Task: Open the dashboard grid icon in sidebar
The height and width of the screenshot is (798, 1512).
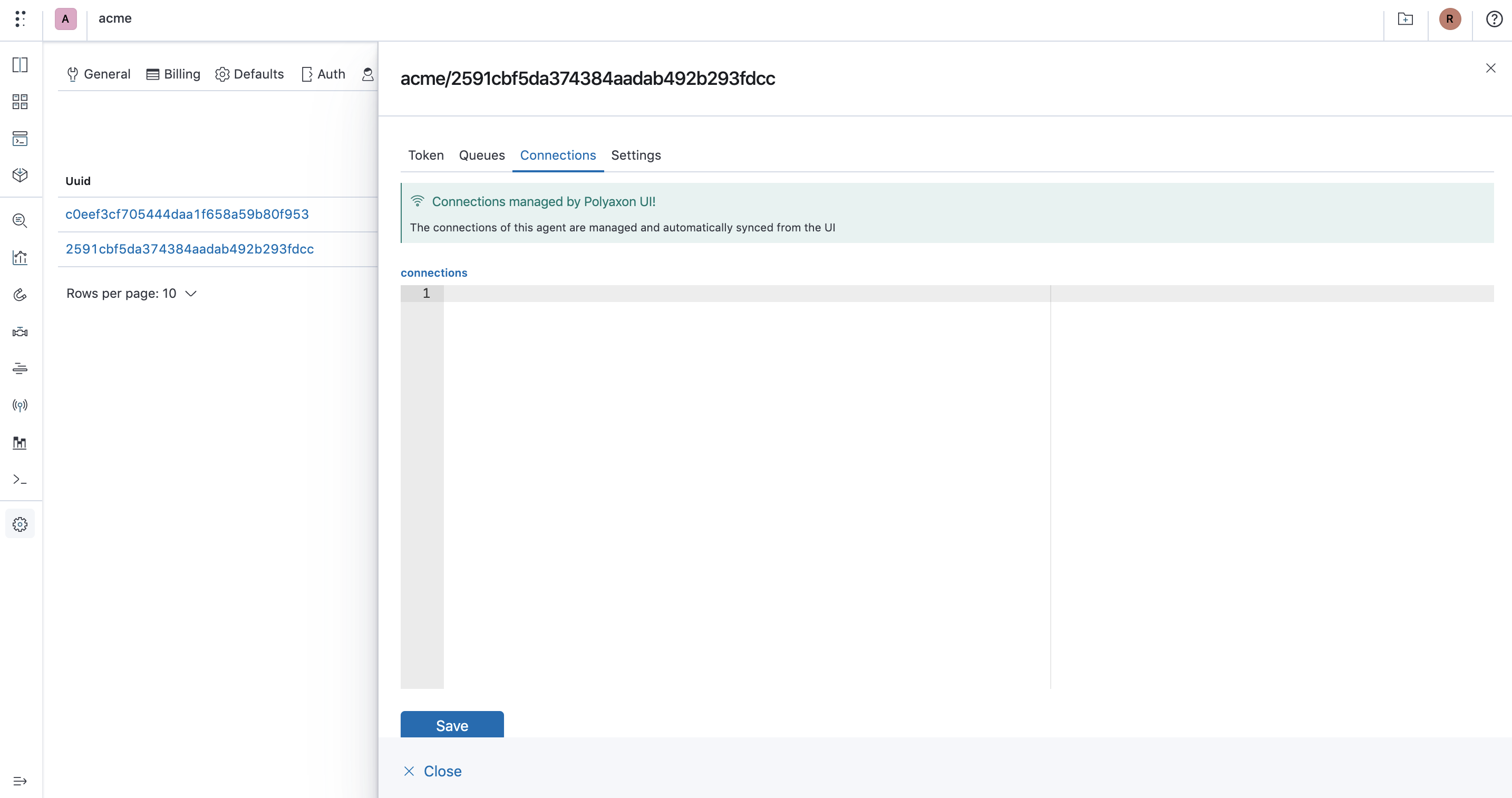Action: [20, 102]
